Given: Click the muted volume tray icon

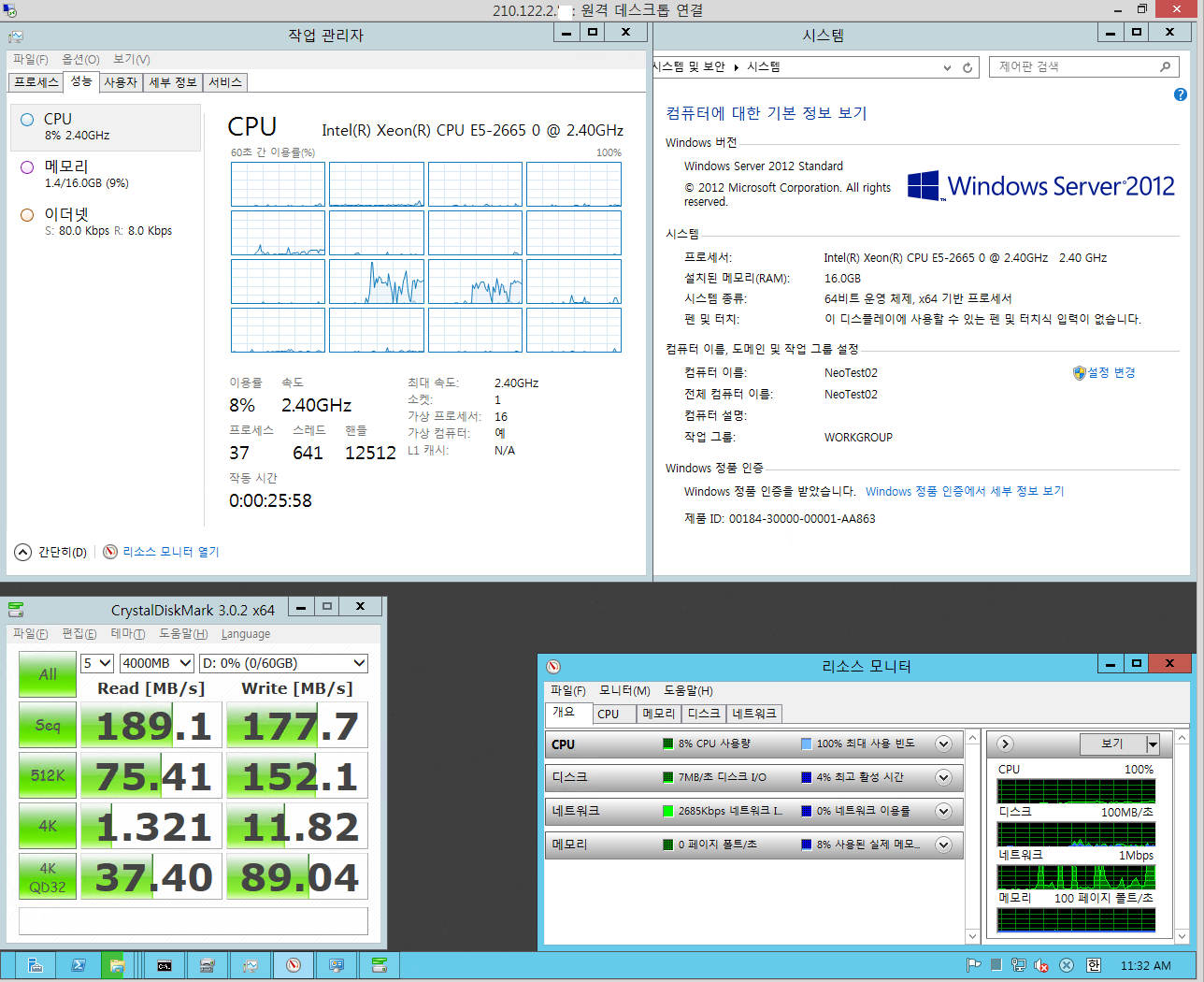Looking at the screenshot, I should point(1041,965).
